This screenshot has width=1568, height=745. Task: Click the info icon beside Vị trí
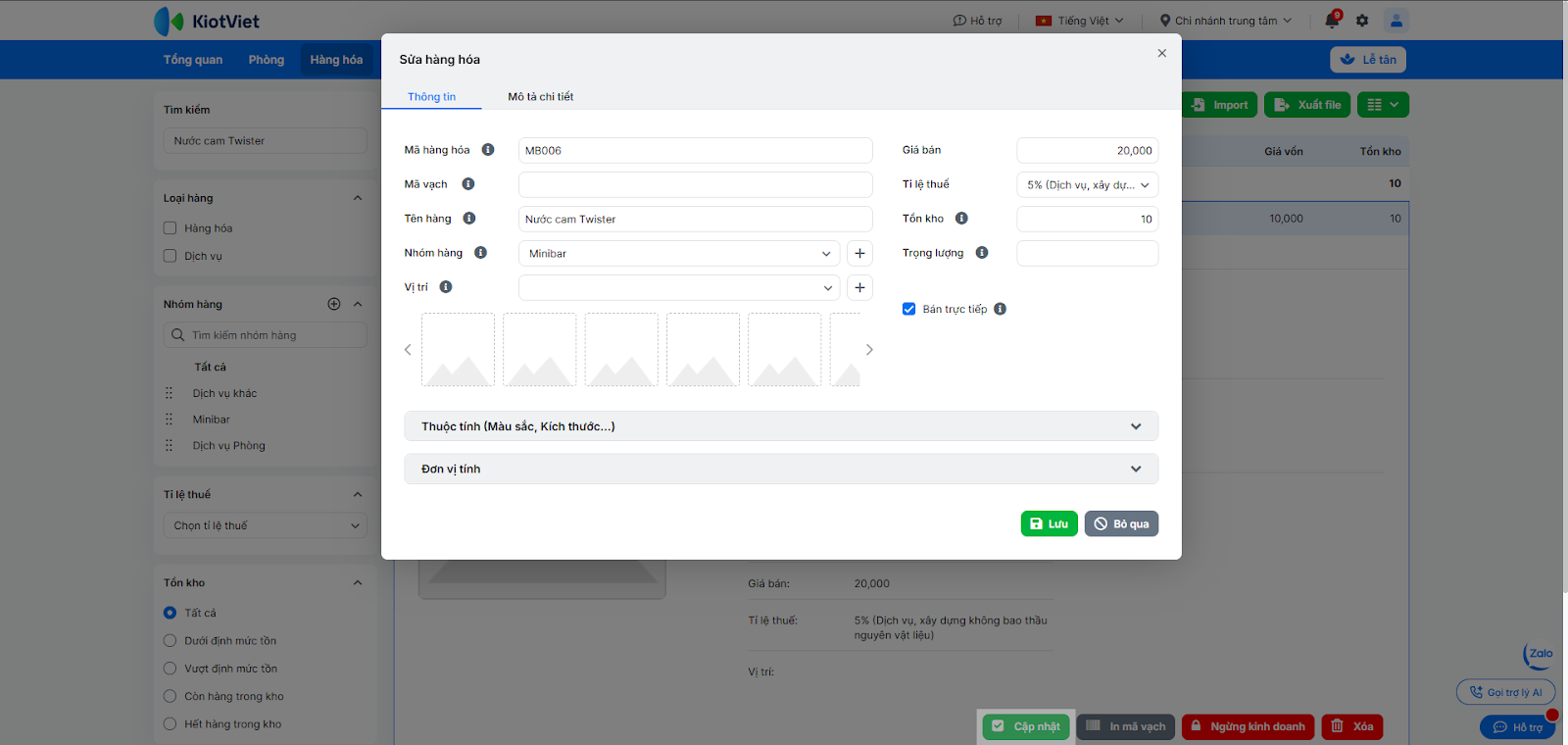[x=446, y=287]
